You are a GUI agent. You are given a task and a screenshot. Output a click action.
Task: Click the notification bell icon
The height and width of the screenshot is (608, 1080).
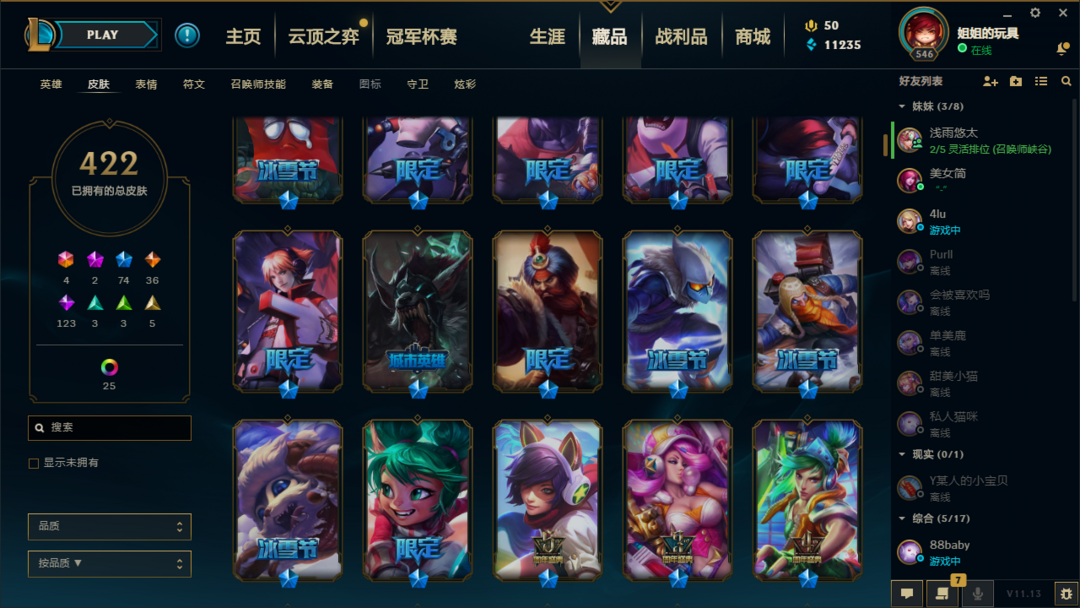(x=1063, y=48)
